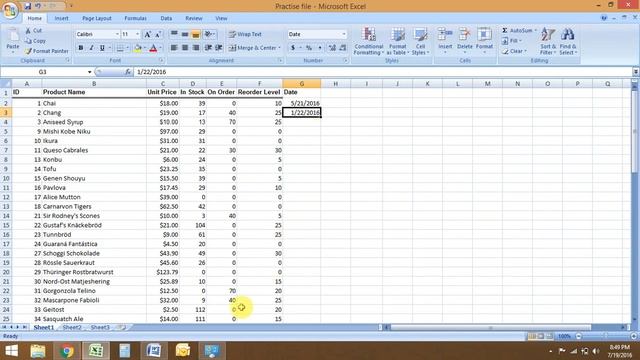Click the Borders icon
Image resolution: width=640 pixels, height=360 pixels.
[120, 48]
